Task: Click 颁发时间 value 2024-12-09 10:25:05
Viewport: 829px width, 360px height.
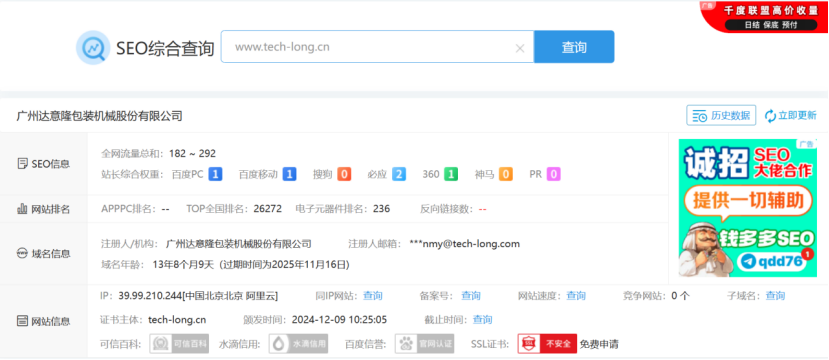Action: [338, 319]
